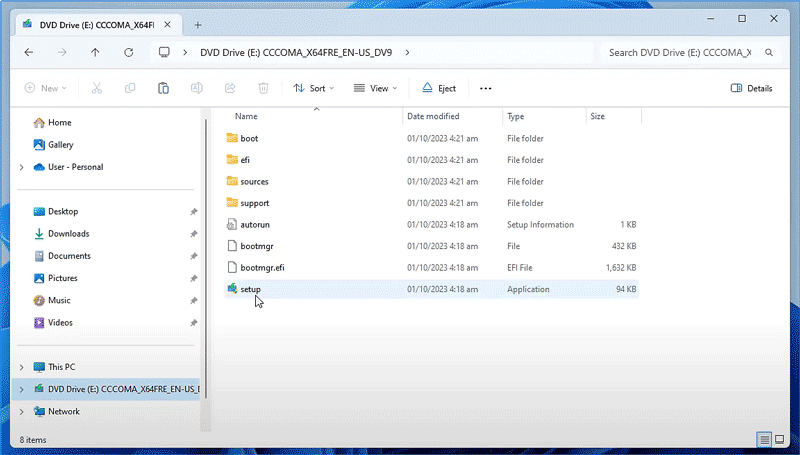Open Videos in quick access
Screen dimensions: 800x455
pyautogui.click(x=53, y=322)
